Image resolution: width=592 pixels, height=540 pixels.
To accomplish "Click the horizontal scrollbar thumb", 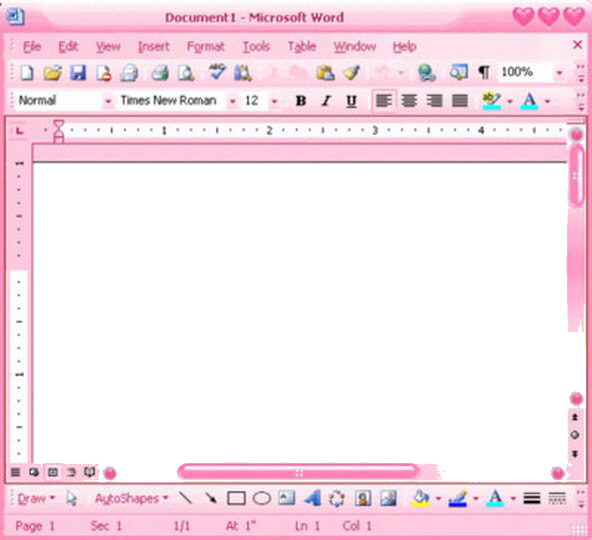I will (x=298, y=472).
